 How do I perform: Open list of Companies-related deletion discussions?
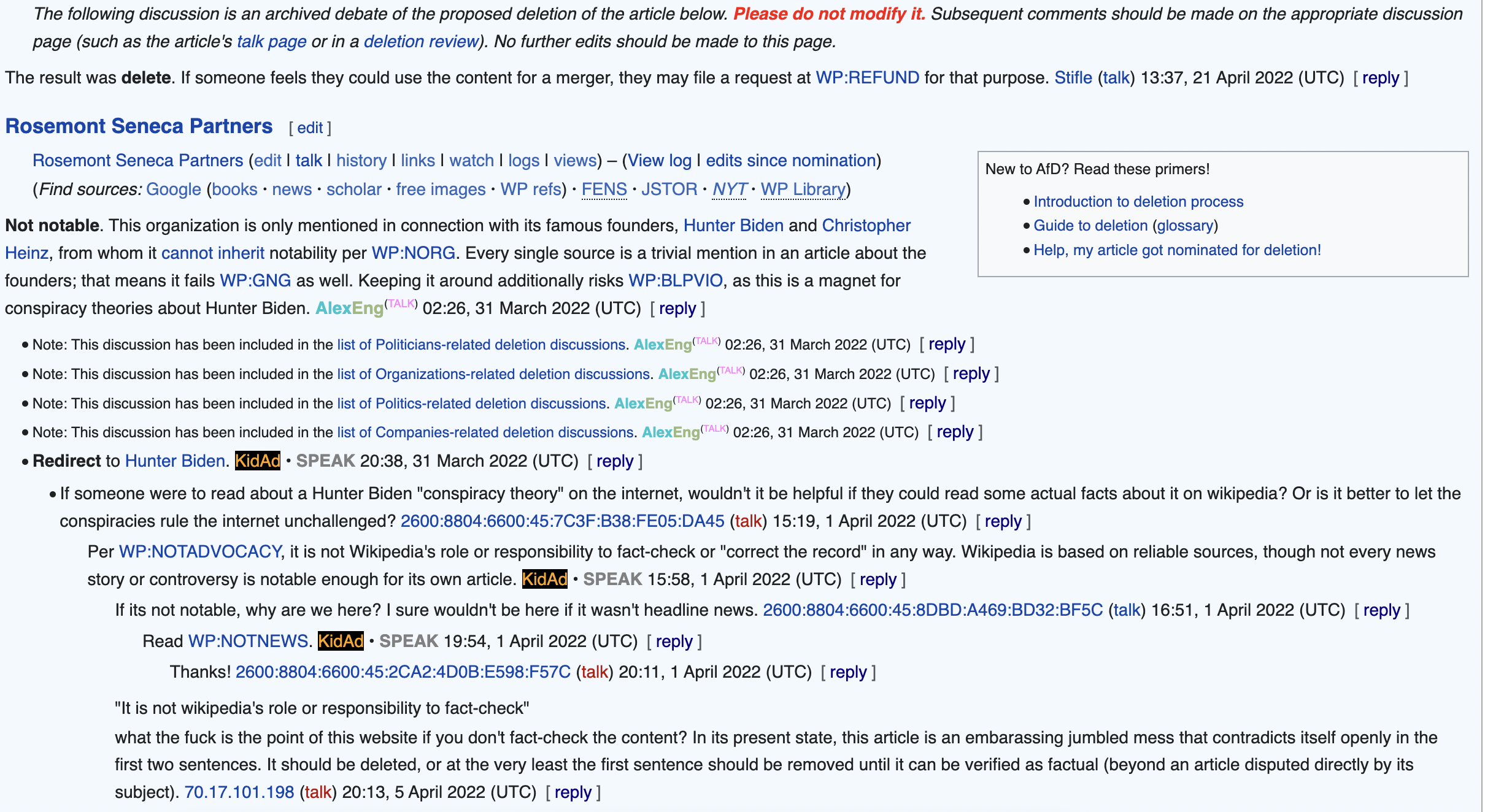pos(485,432)
